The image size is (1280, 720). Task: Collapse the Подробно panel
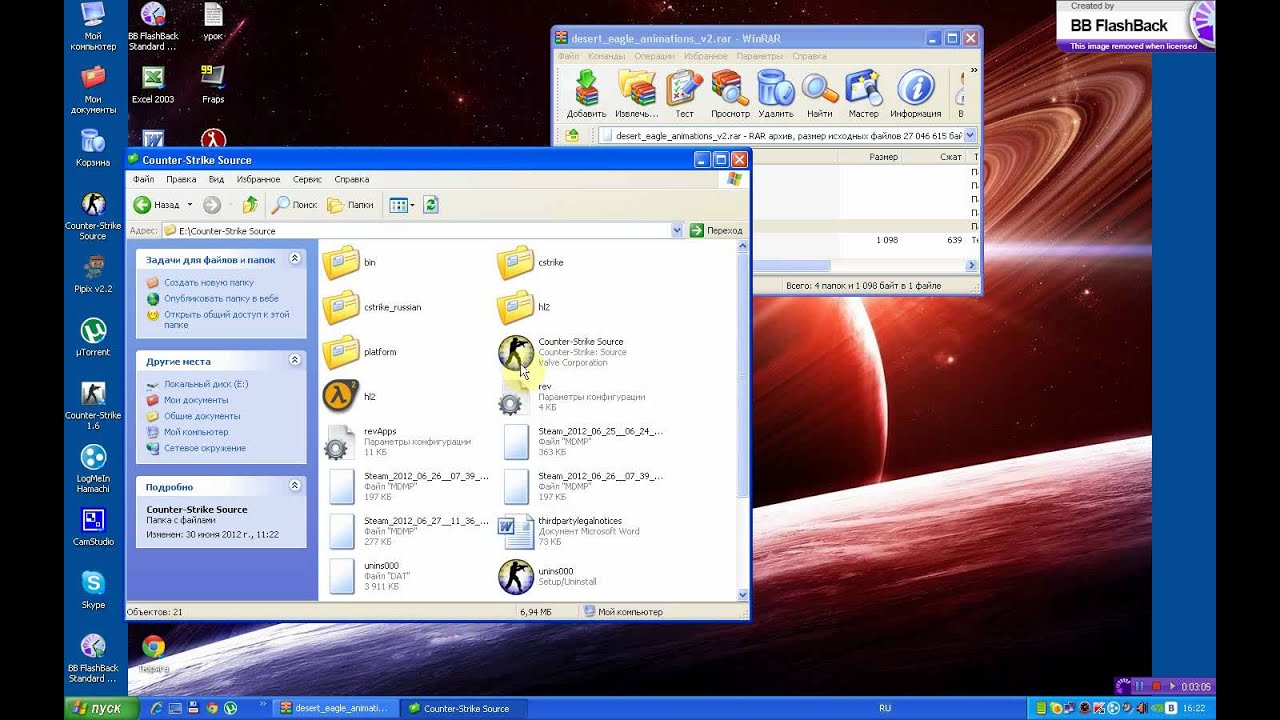(294, 486)
